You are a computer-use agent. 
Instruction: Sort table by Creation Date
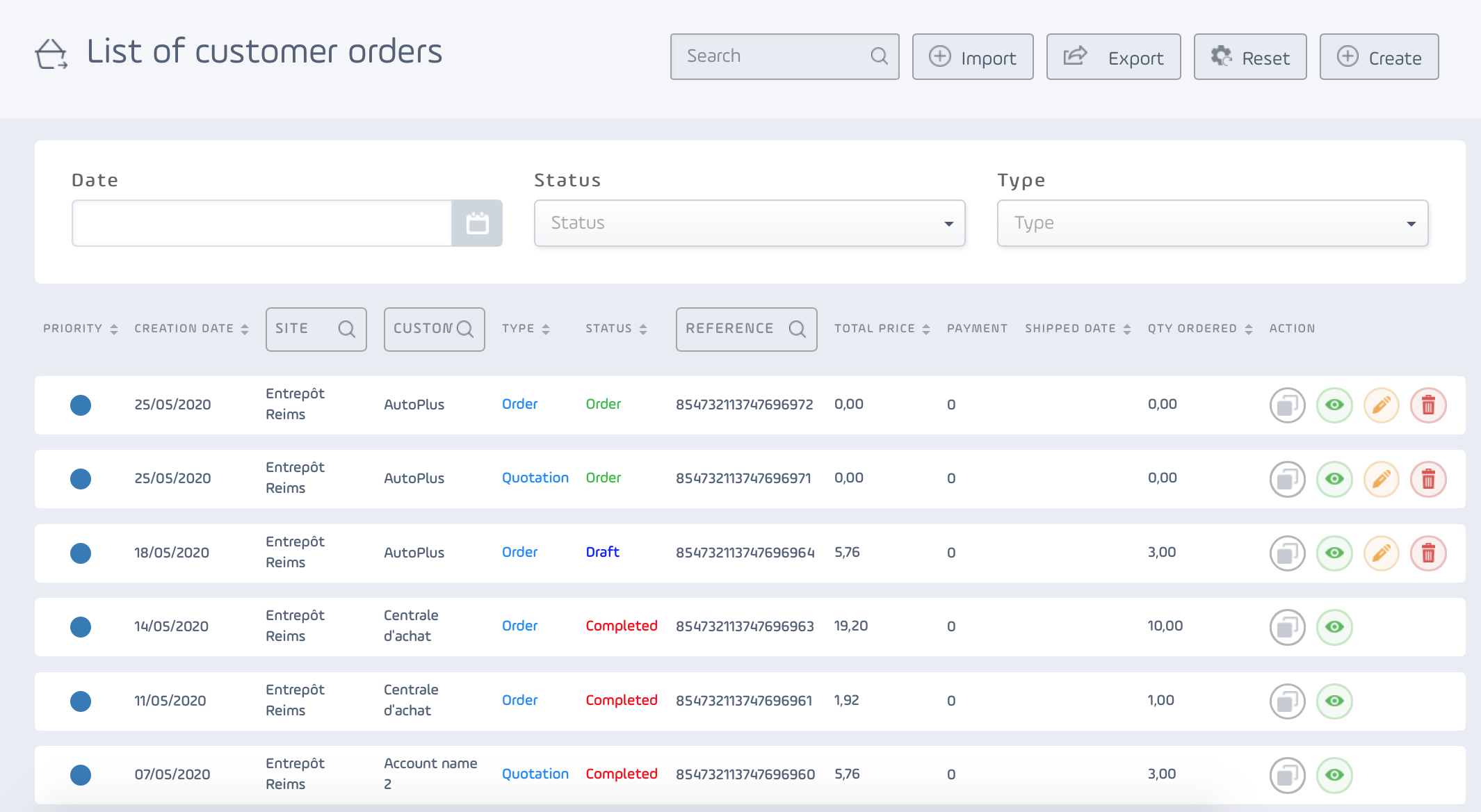pyautogui.click(x=191, y=329)
